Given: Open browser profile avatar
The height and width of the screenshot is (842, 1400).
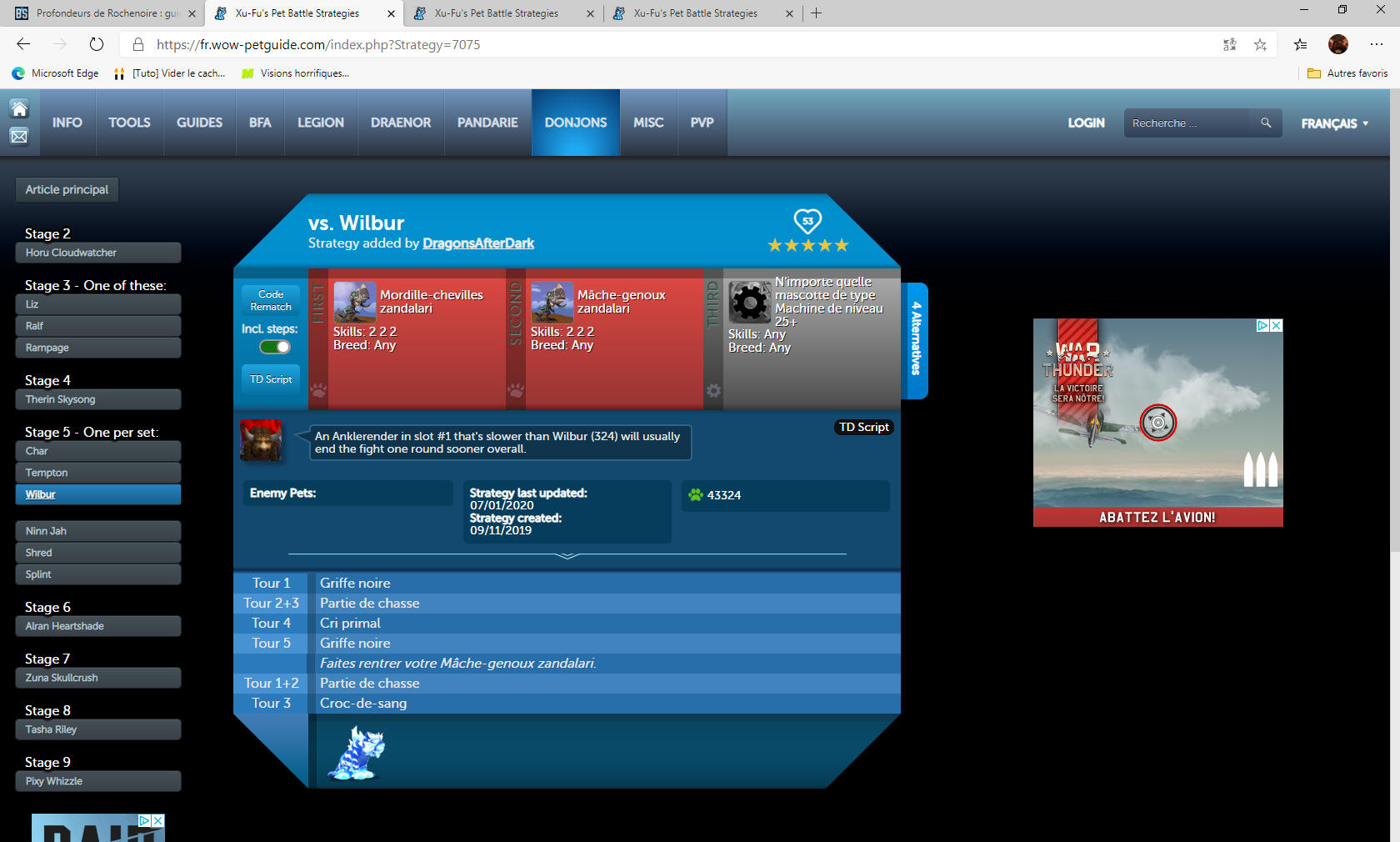Looking at the screenshot, I should pyautogui.click(x=1338, y=44).
